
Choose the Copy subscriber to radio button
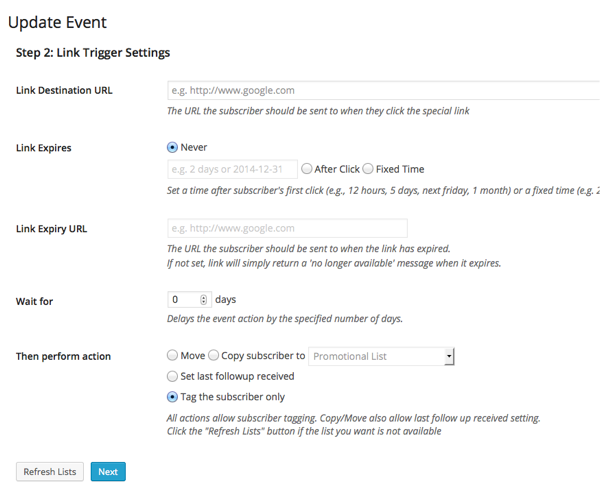(213, 355)
